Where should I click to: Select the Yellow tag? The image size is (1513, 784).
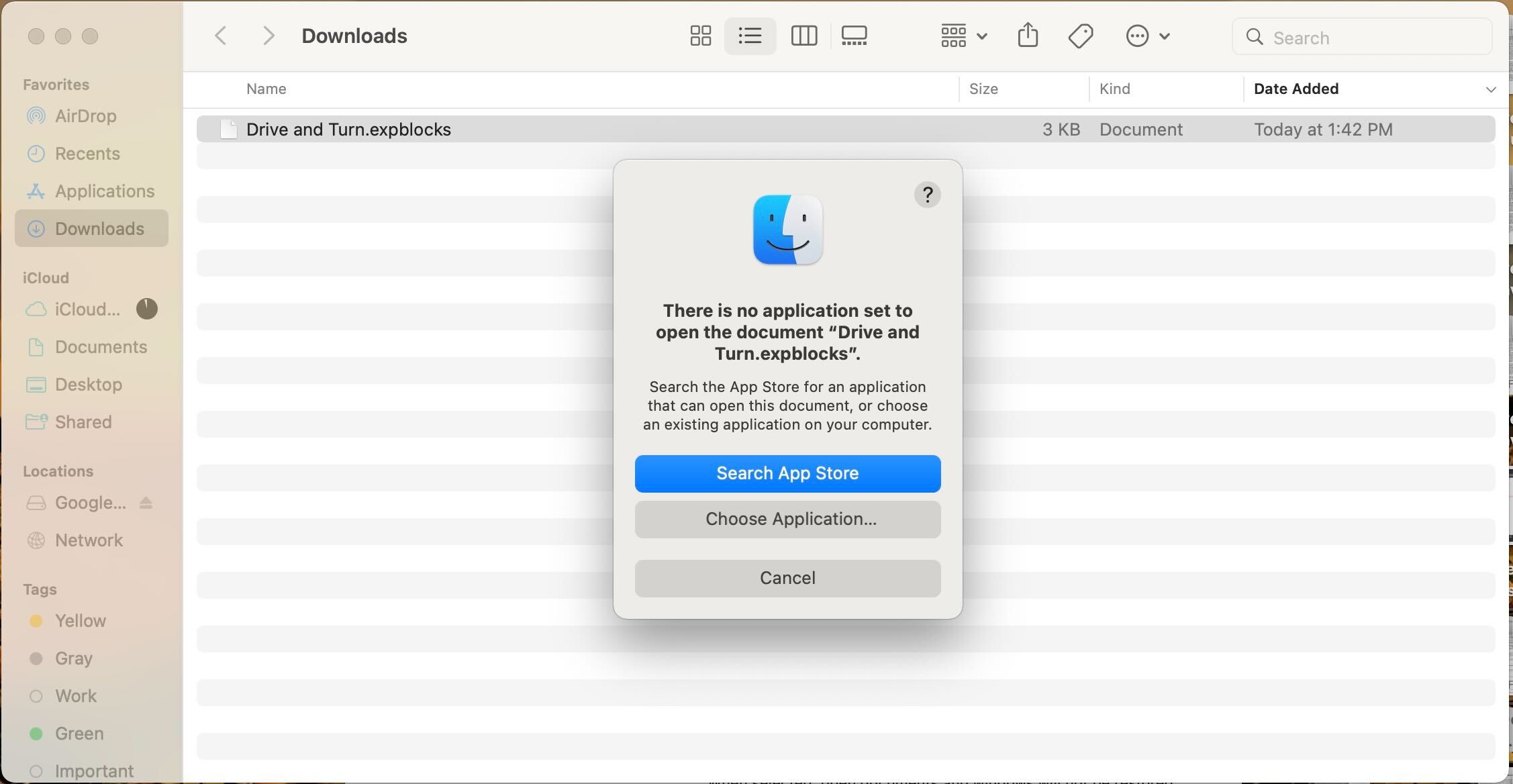tap(91, 621)
